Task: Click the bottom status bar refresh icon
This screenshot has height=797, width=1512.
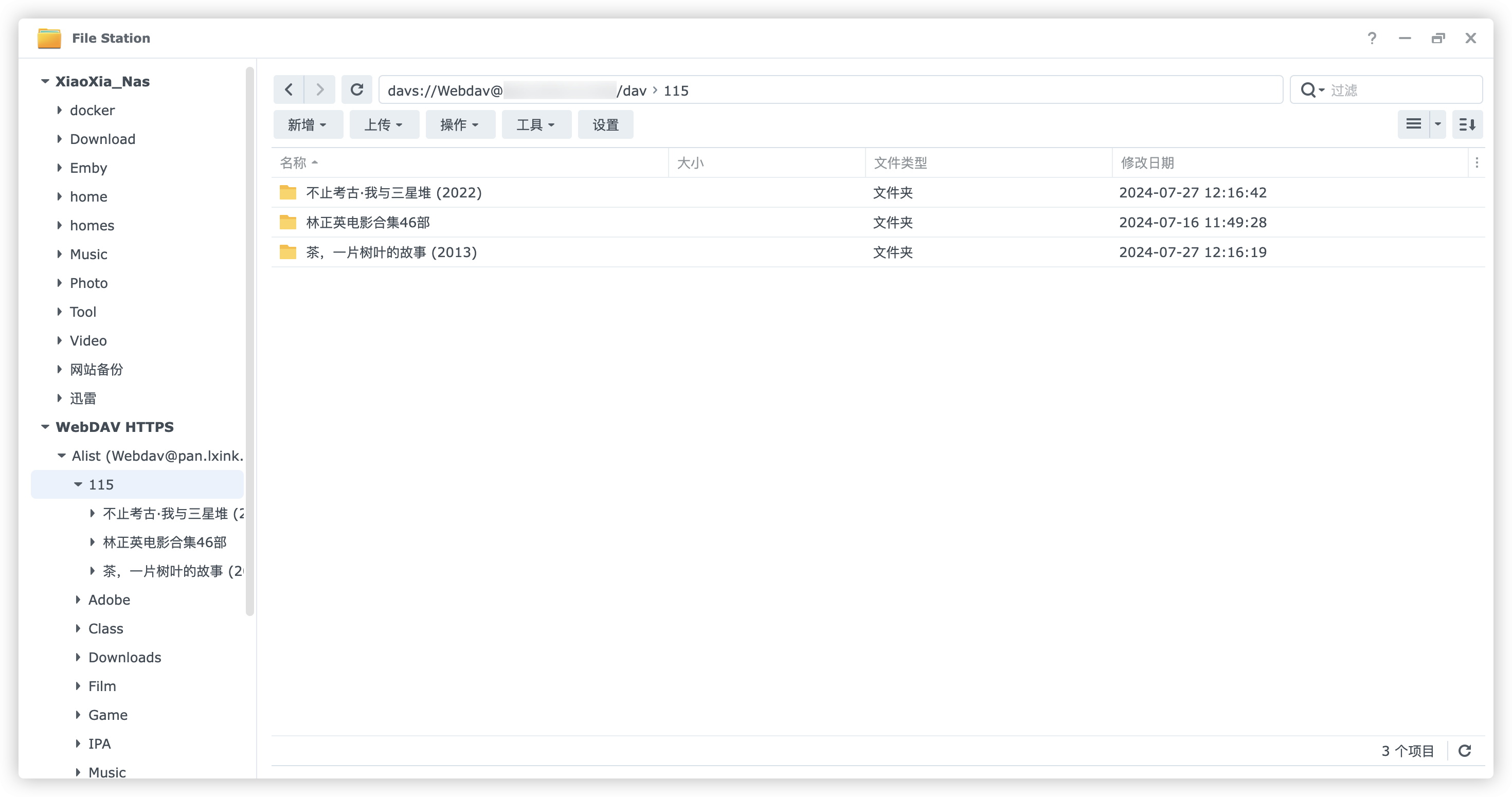Action: point(1465,751)
